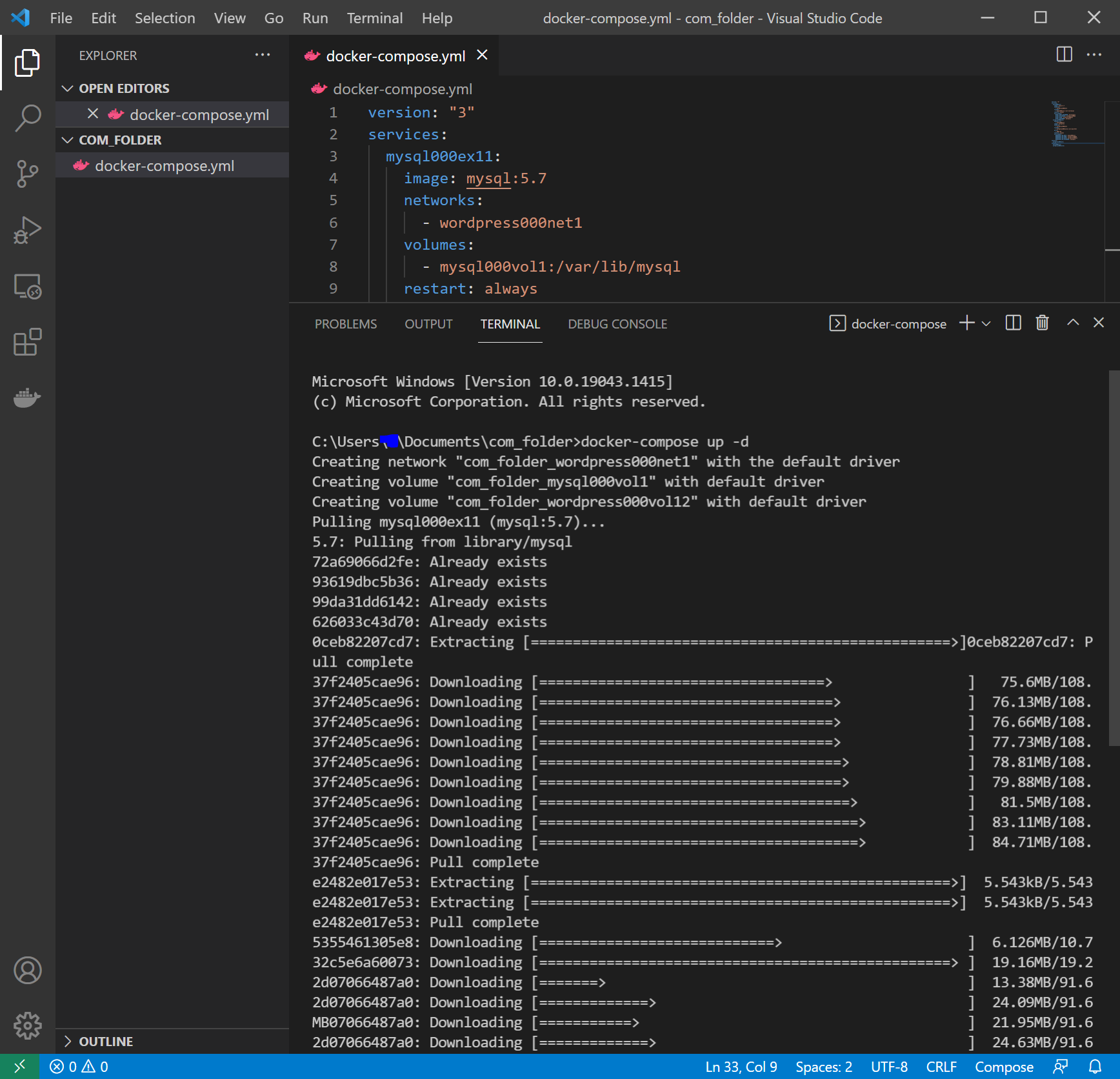Open the terminal launch profile dropdown
The image size is (1120, 1079).
tap(986, 323)
